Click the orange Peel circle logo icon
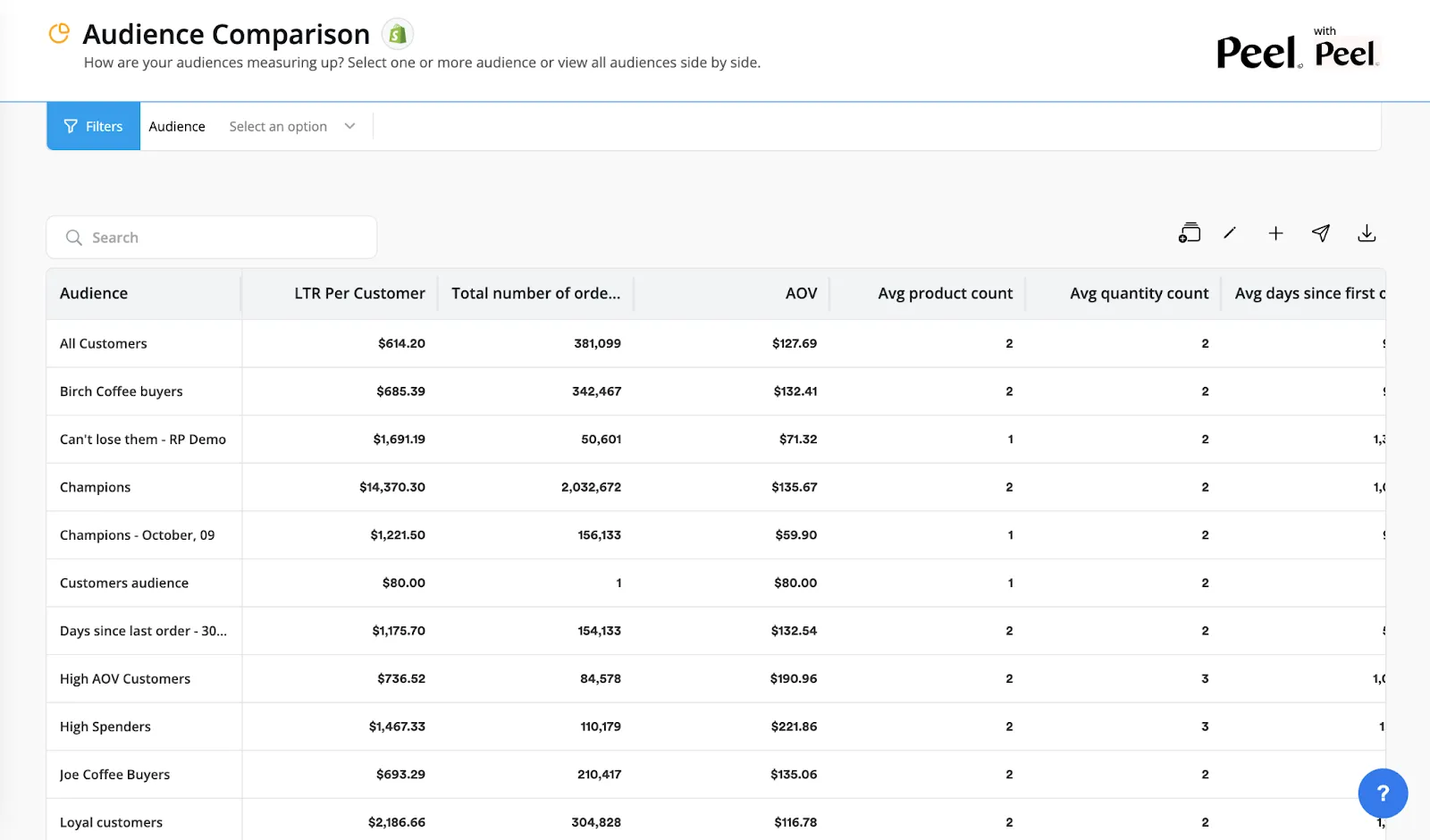The height and width of the screenshot is (840, 1430). pos(59,33)
